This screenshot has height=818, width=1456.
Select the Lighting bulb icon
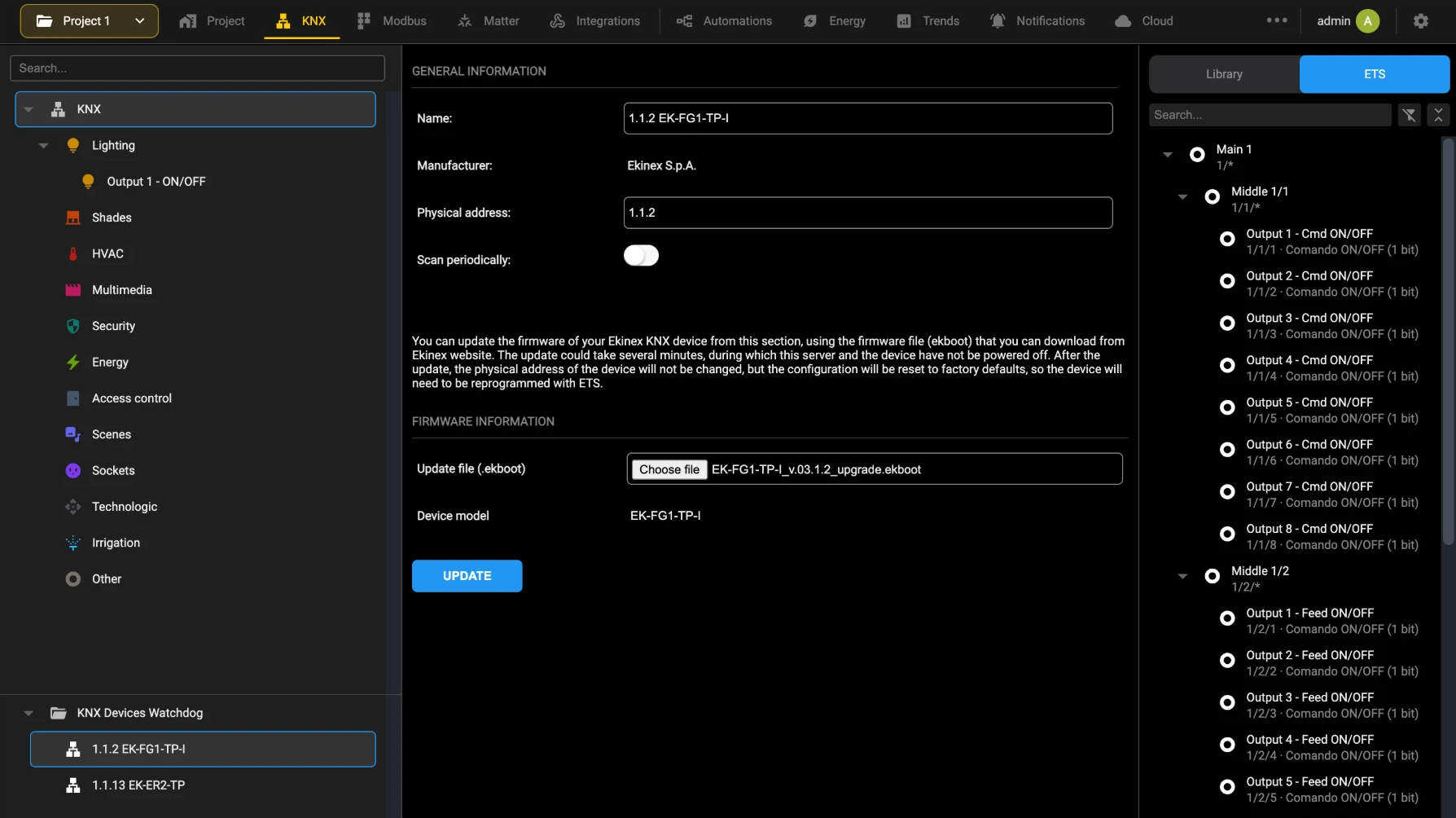73,145
